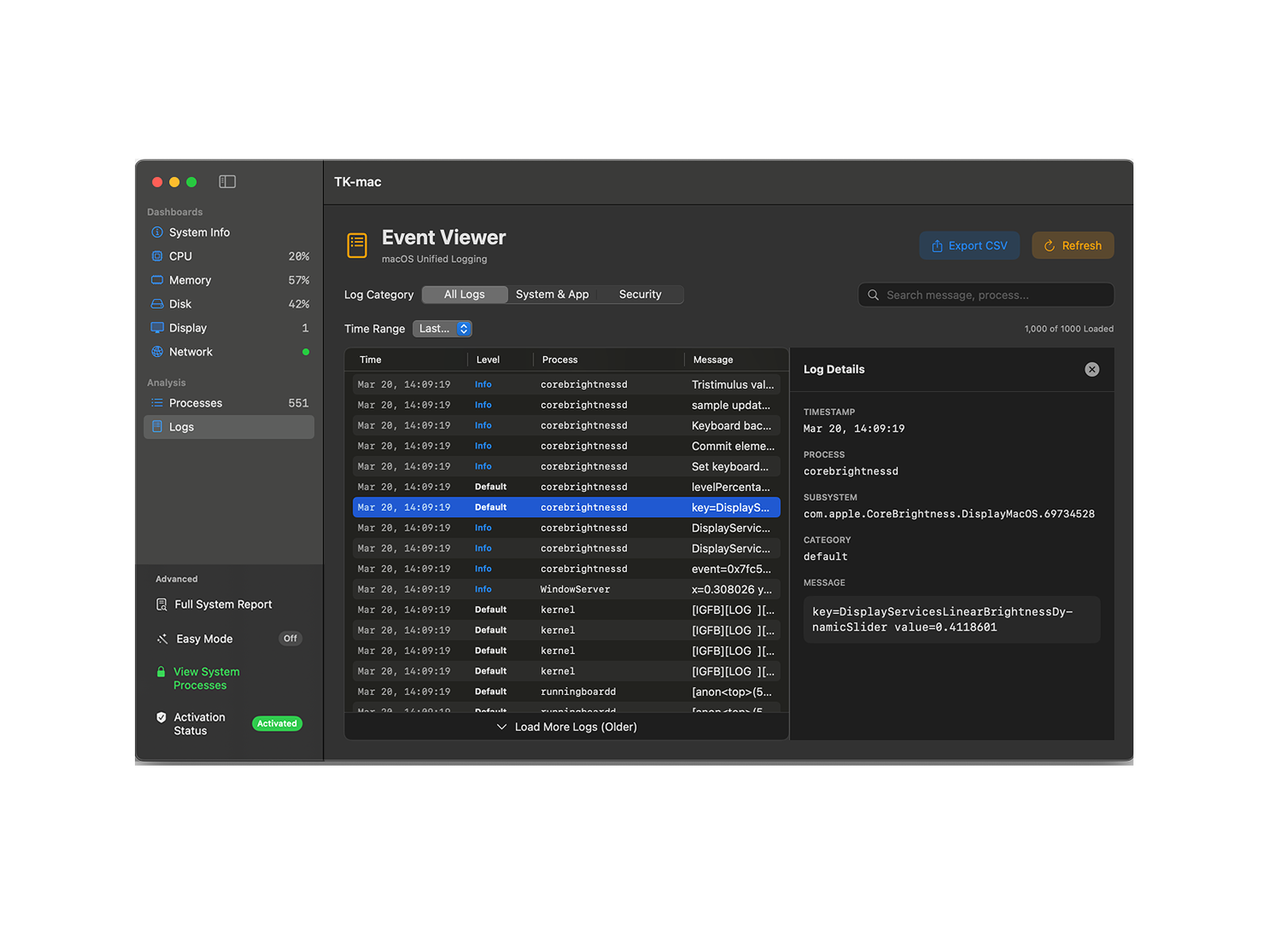
Task: Select the 'event=0x7fc5...' log row
Action: tap(567, 569)
